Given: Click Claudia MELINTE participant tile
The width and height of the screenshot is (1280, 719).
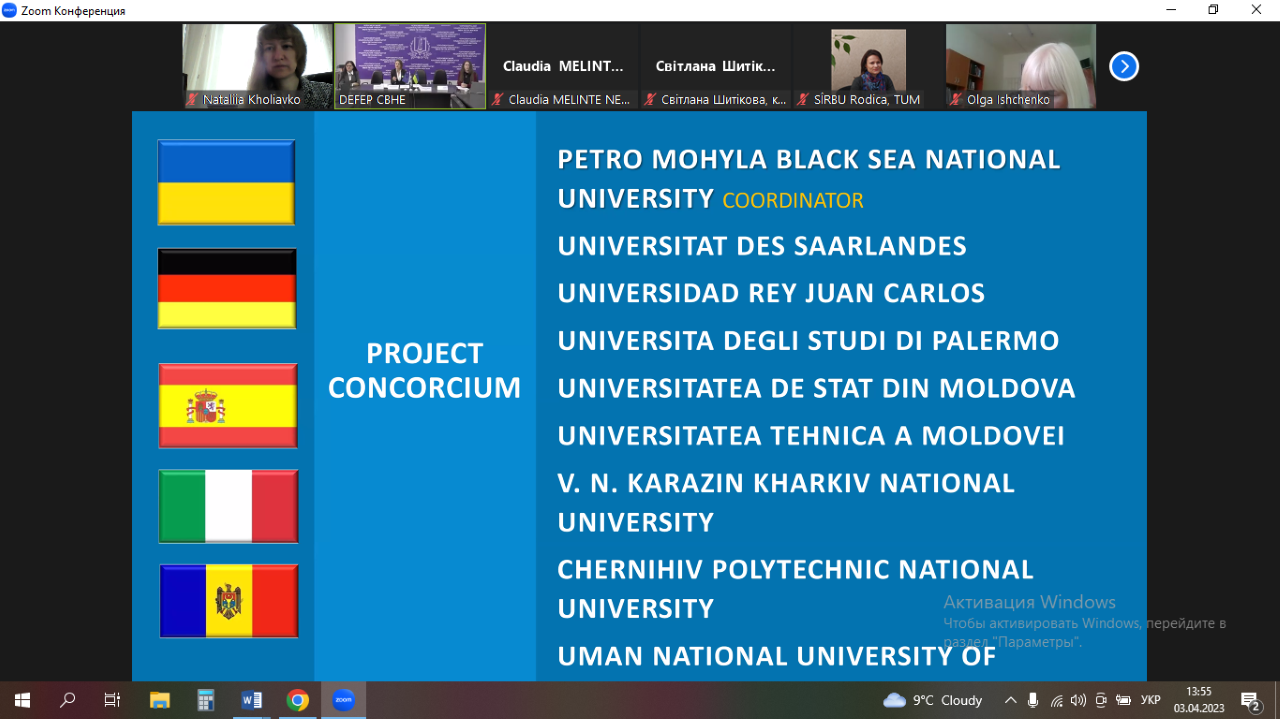Looking at the screenshot, I should tap(563, 66).
